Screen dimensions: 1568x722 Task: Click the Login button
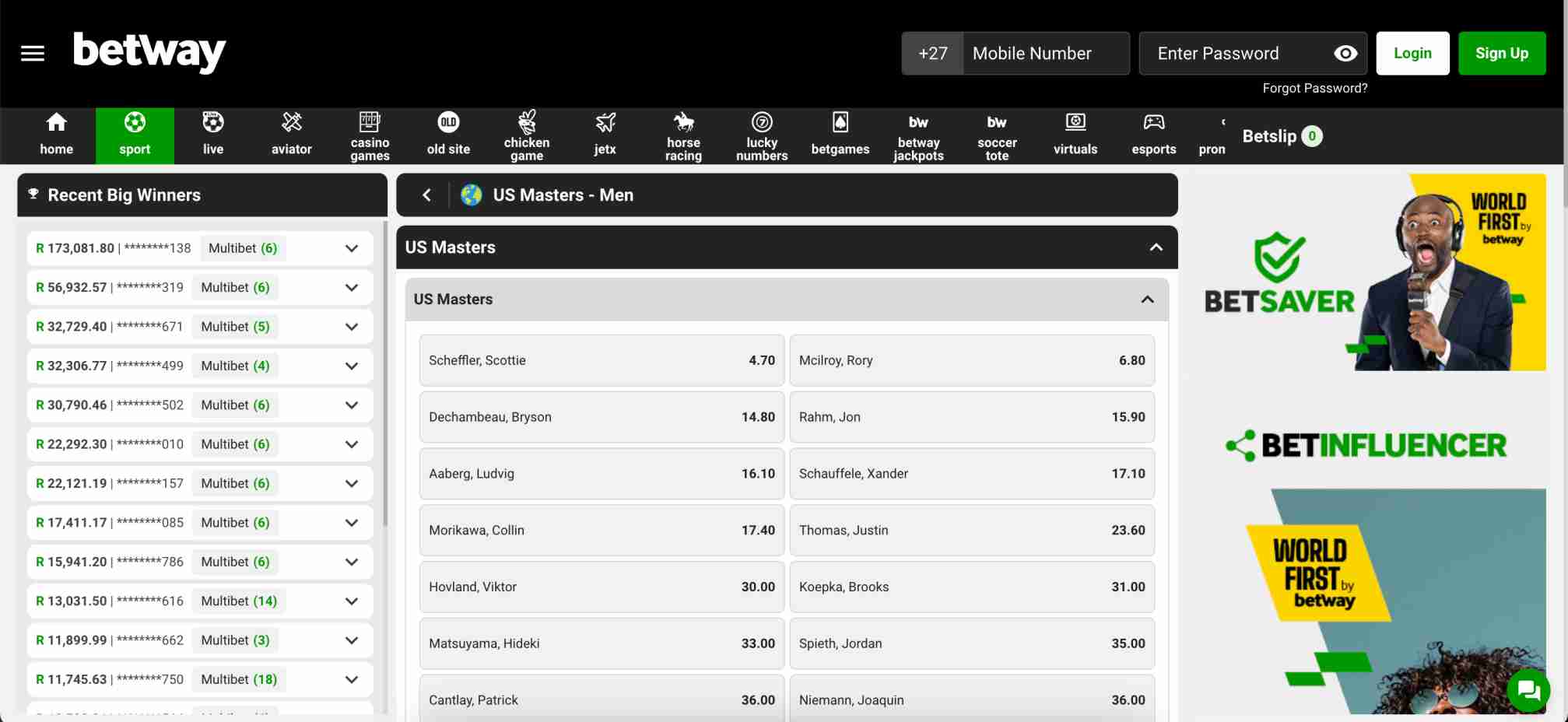pyautogui.click(x=1412, y=54)
